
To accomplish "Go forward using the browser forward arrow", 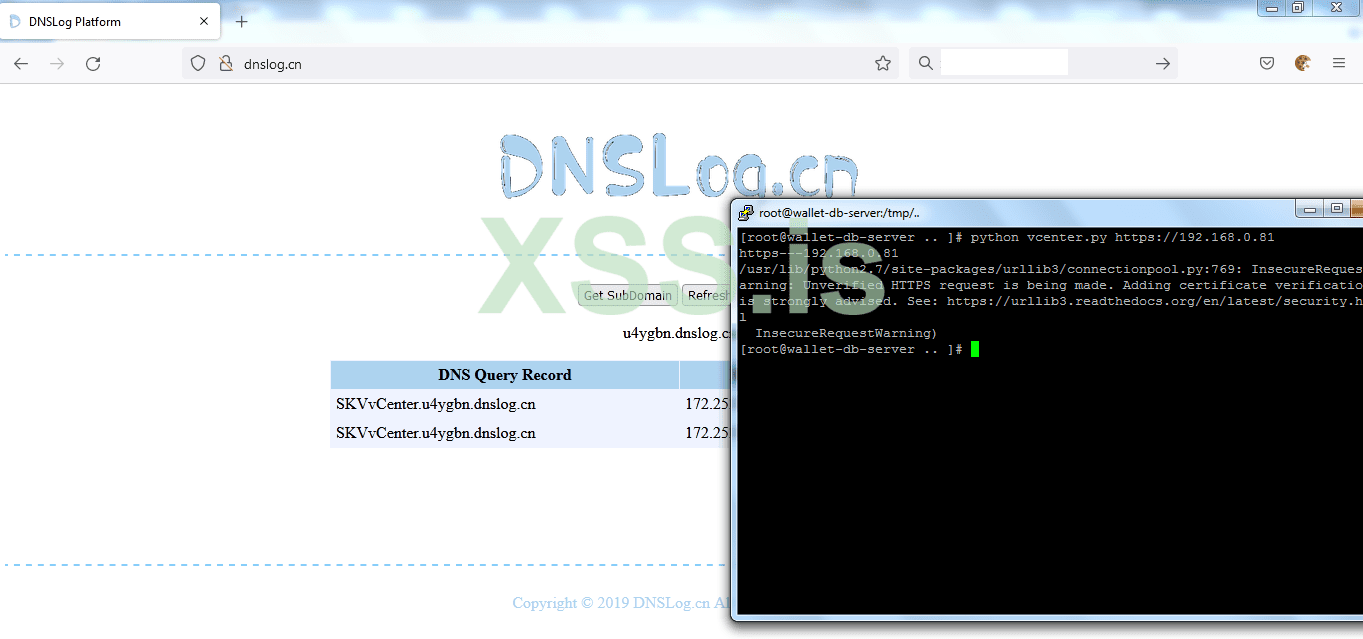I will [x=57, y=63].
